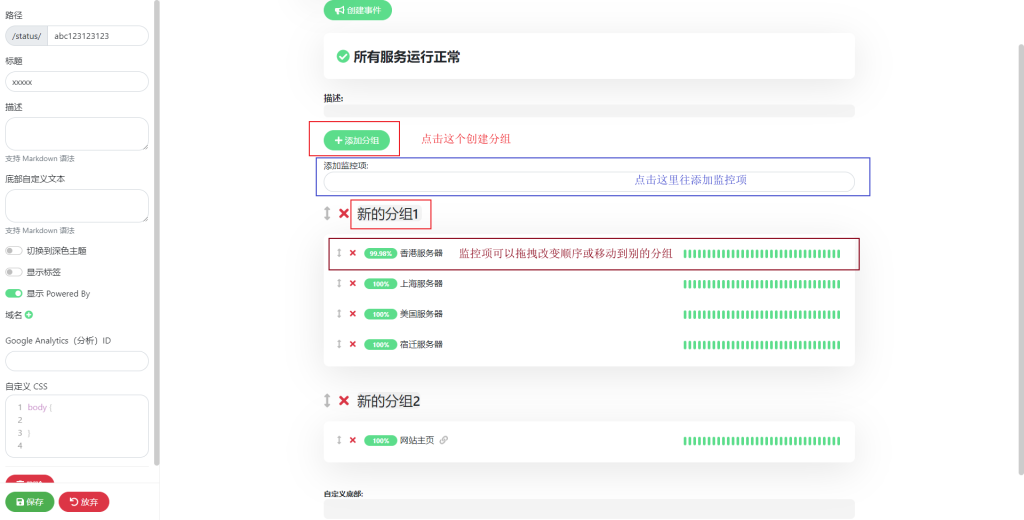Click drag handle of 上海服务器 row

click(339, 284)
